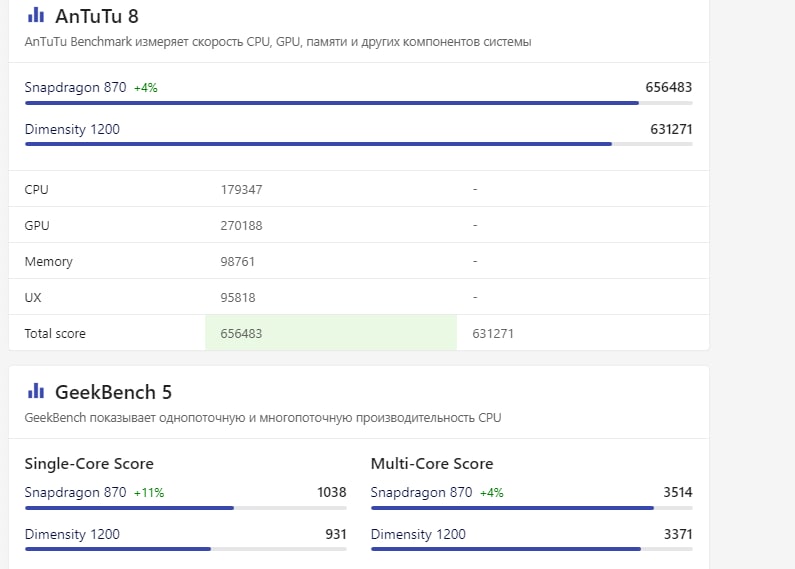Click the AnTuTu 8 heading
795x569 pixels.
coord(97,16)
